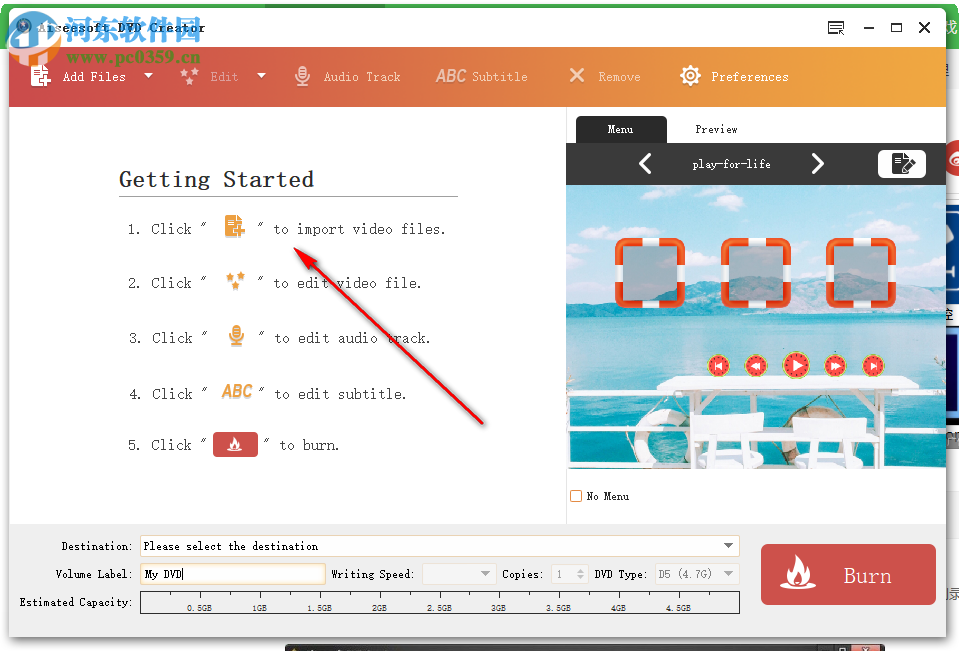Select the Add Files import icon
The image size is (959, 651).
pyautogui.click(x=41, y=75)
